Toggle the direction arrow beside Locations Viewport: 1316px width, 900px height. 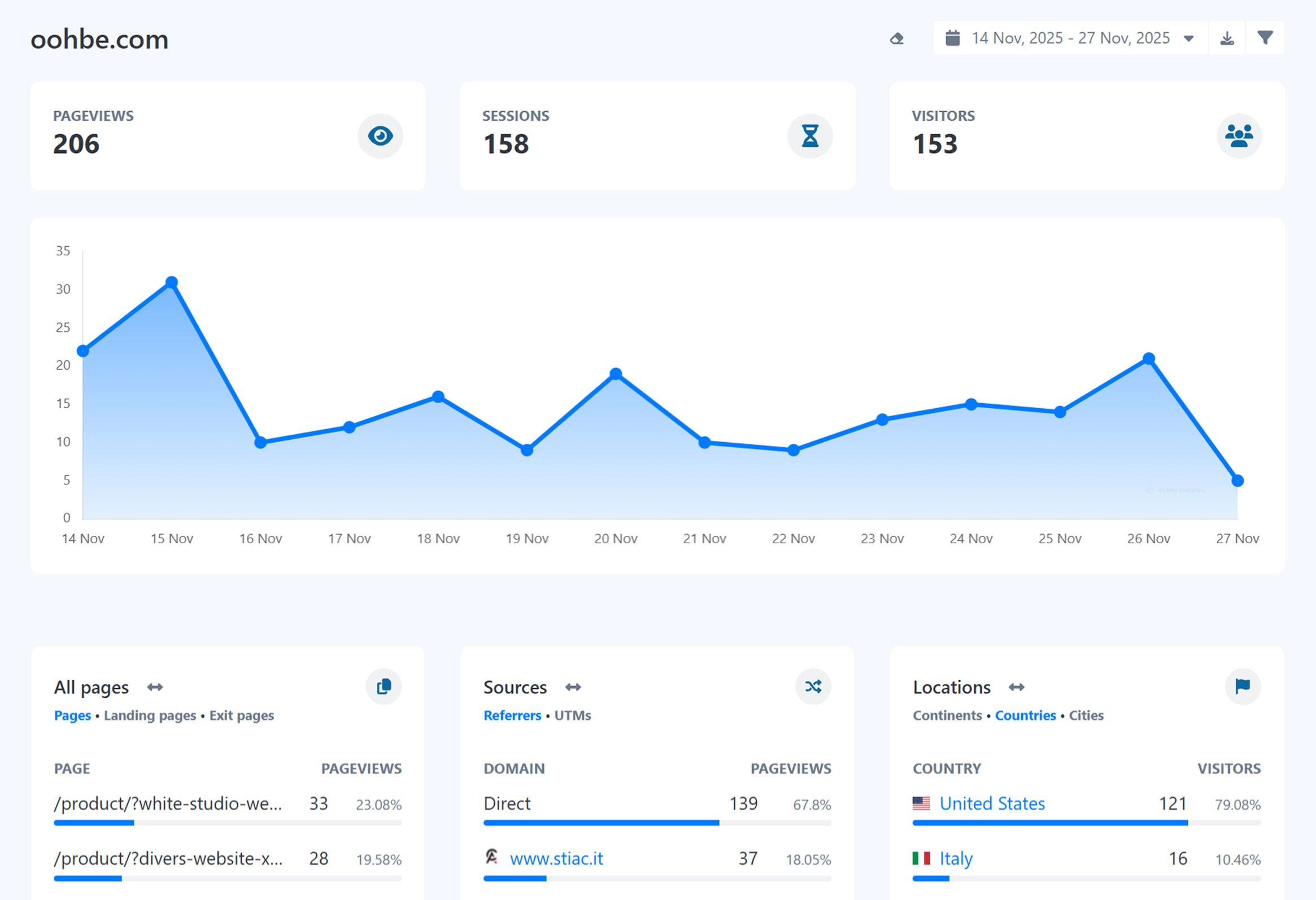[1017, 687]
